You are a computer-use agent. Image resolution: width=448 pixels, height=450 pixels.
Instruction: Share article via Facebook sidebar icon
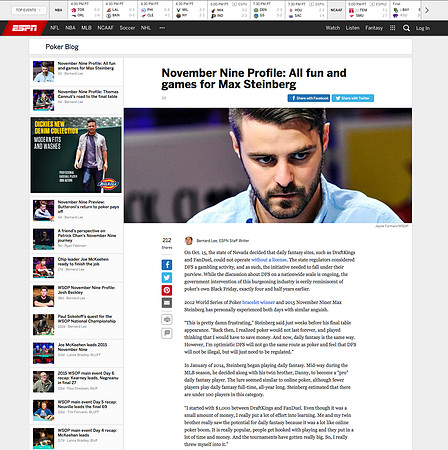pyautogui.click(x=167, y=265)
